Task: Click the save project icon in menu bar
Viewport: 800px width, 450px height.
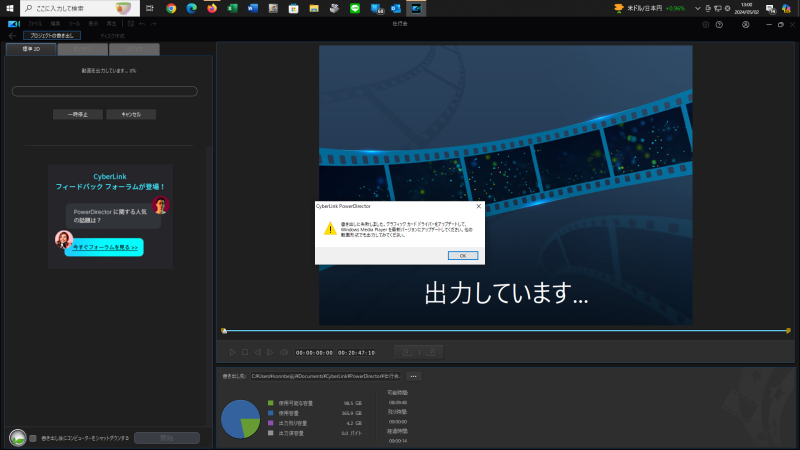Action: [x=131, y=24]
